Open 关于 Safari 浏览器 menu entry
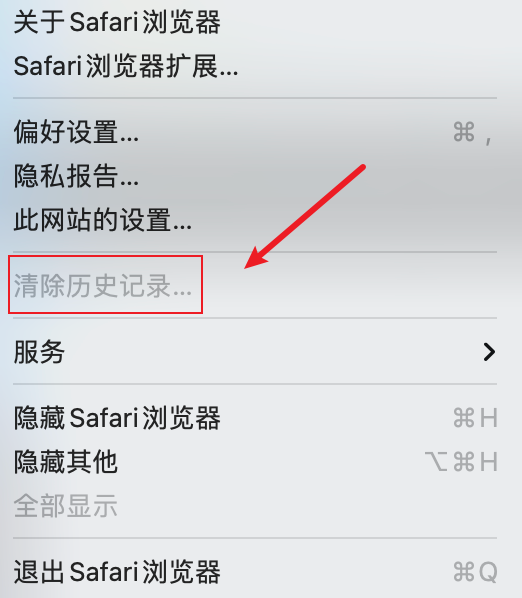This screenshot has height=598, width=522. point(255,22)
